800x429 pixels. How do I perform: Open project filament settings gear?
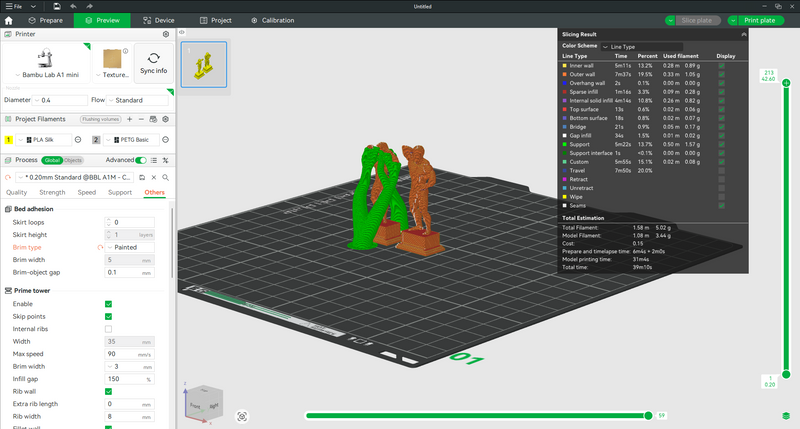tap(165, 119)
